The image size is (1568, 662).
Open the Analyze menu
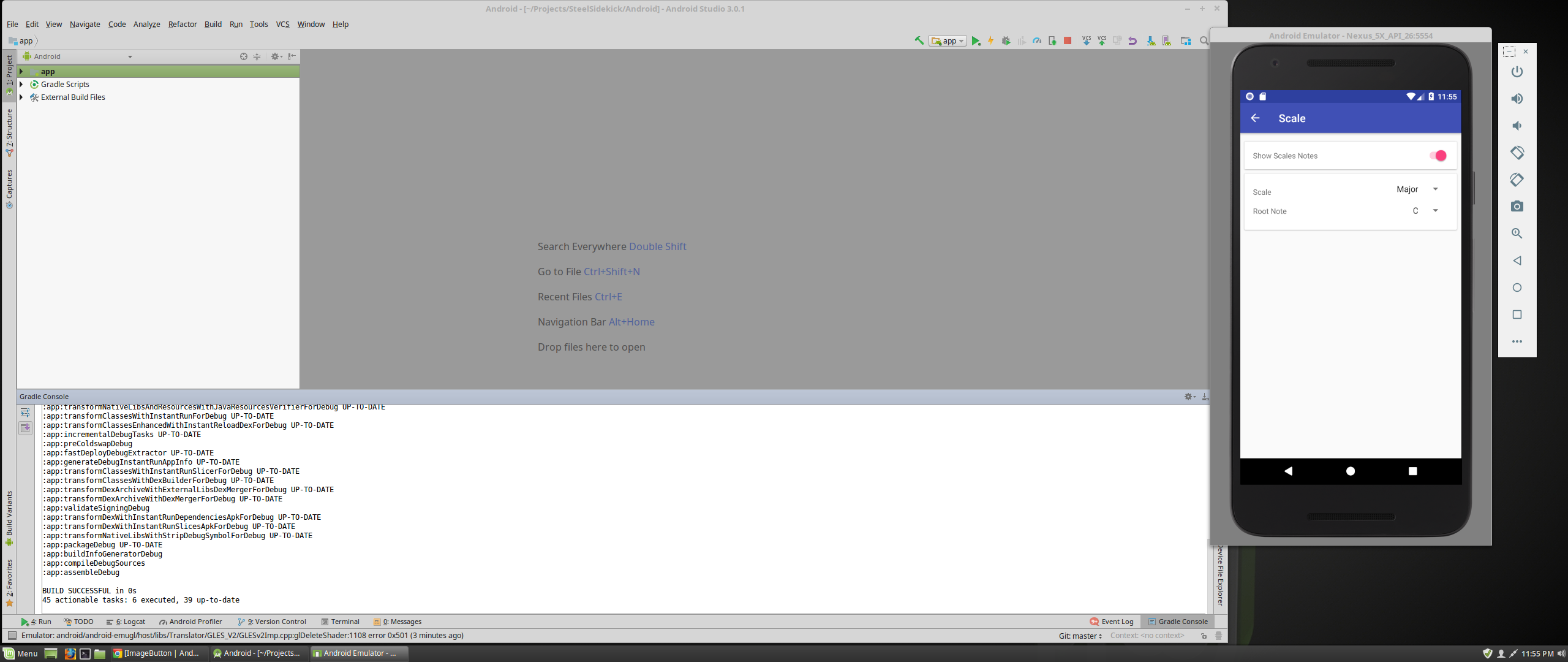click(146, 25)
